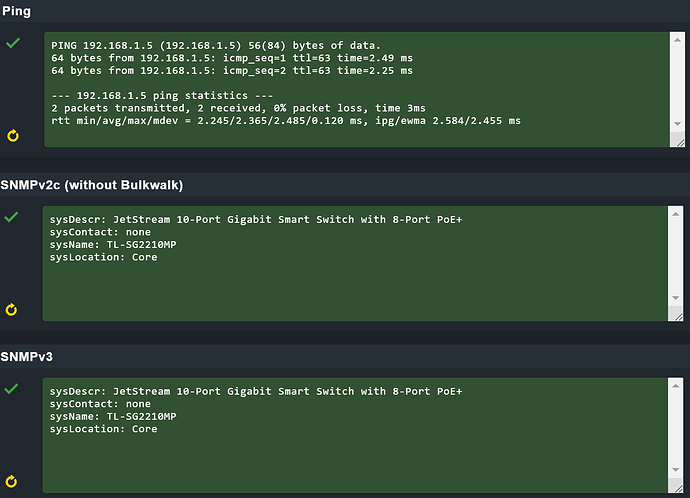
Task: Click scroll-up arrow in SNMPv2c output
Action: (675, 214)
